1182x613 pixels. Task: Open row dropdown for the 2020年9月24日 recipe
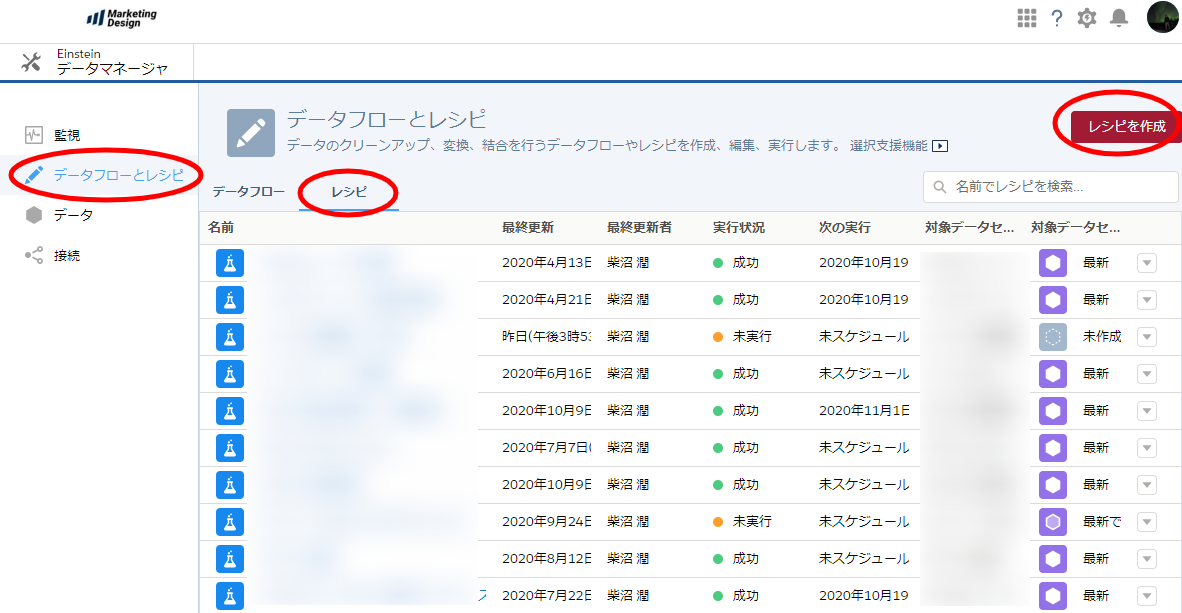tap(1147, 522)
